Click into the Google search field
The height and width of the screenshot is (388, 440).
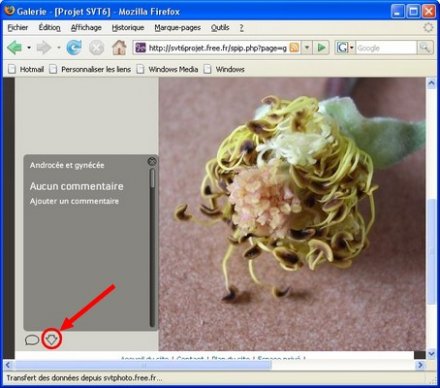coord(386,48)
